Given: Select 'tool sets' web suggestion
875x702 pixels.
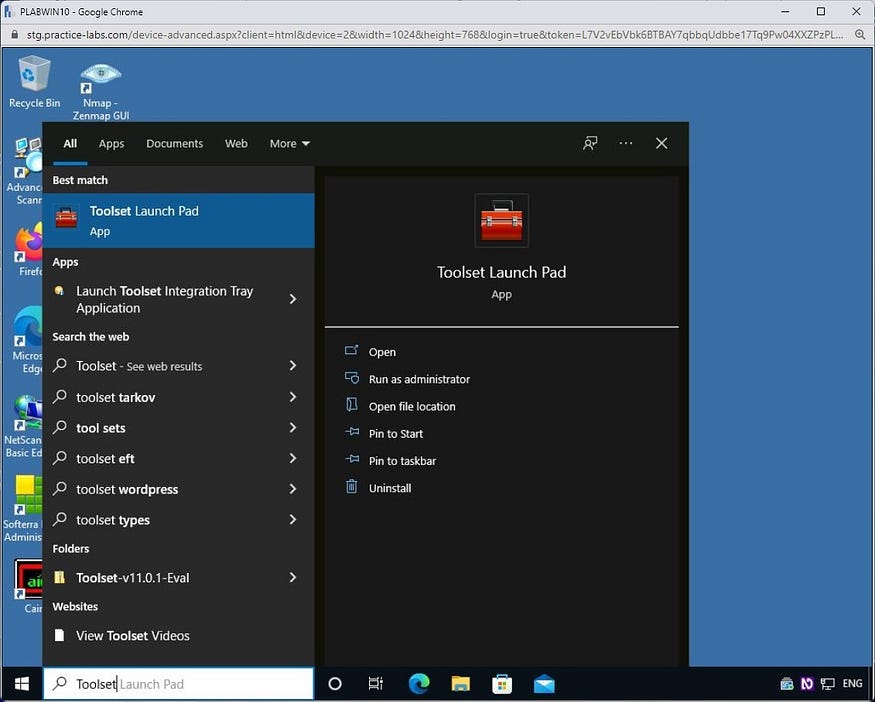Looking at the screenshot, I should point(179,427).
